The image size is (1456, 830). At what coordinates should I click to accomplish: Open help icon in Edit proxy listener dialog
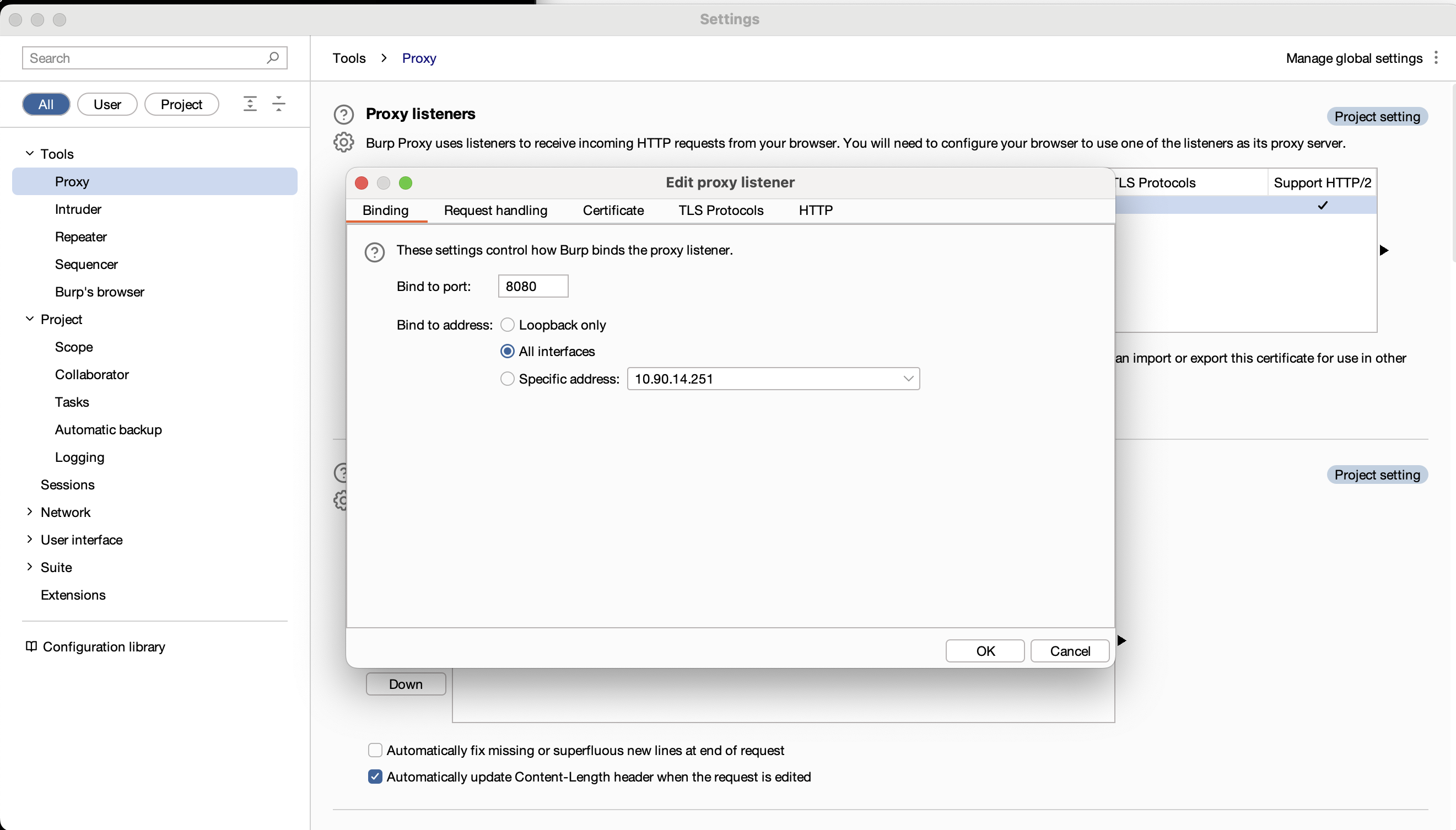[374, 252]
